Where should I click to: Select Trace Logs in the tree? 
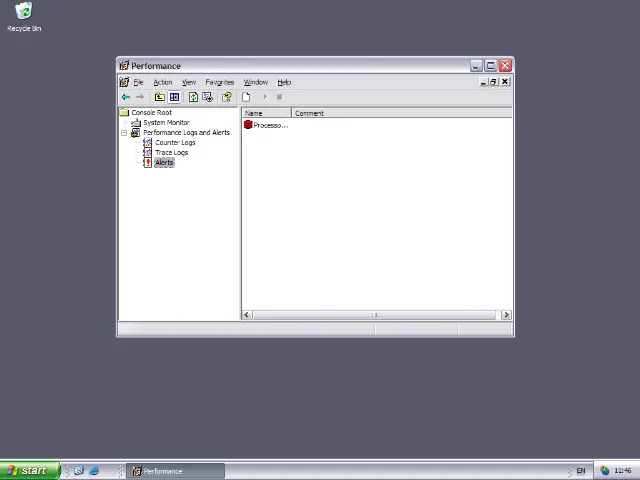pos(171,152)
